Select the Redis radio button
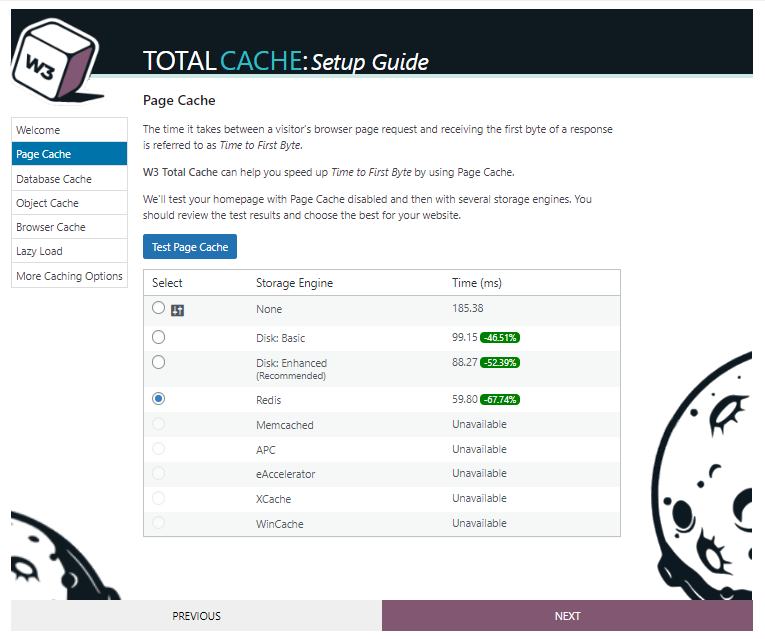765x639 pixels. [158, 399]
